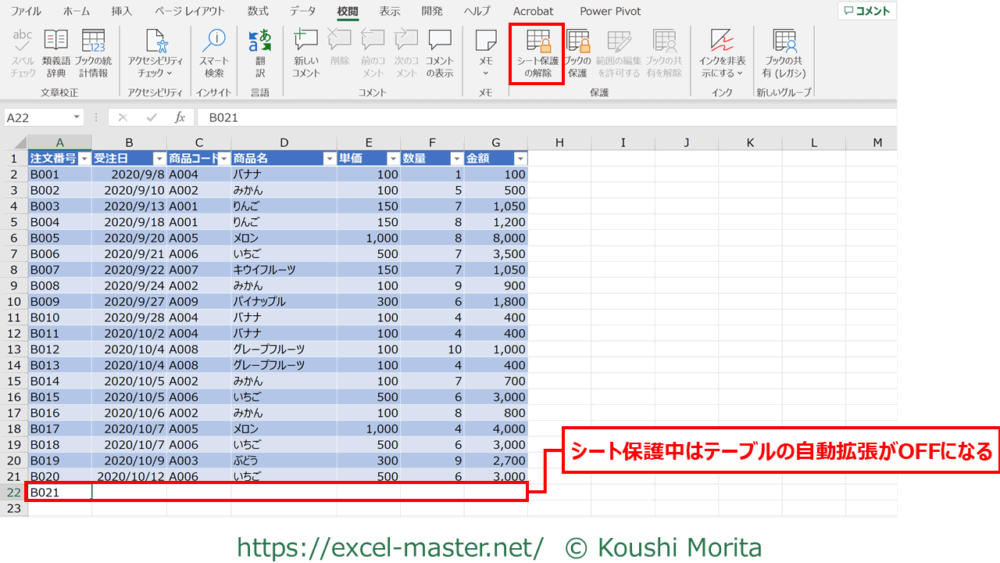The image size is (1000, 563).
Task: Click the シート保護の解除 (Unprotect Sheet) icon
Action: point(538,53)
